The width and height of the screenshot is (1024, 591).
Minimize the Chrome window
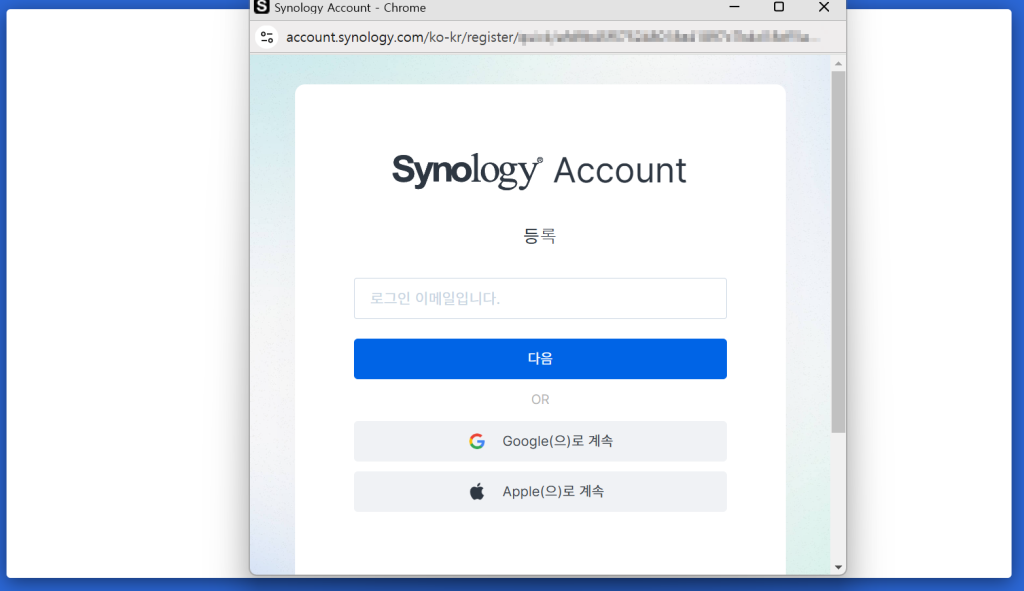pyautogui.click(x=735, y=7)
